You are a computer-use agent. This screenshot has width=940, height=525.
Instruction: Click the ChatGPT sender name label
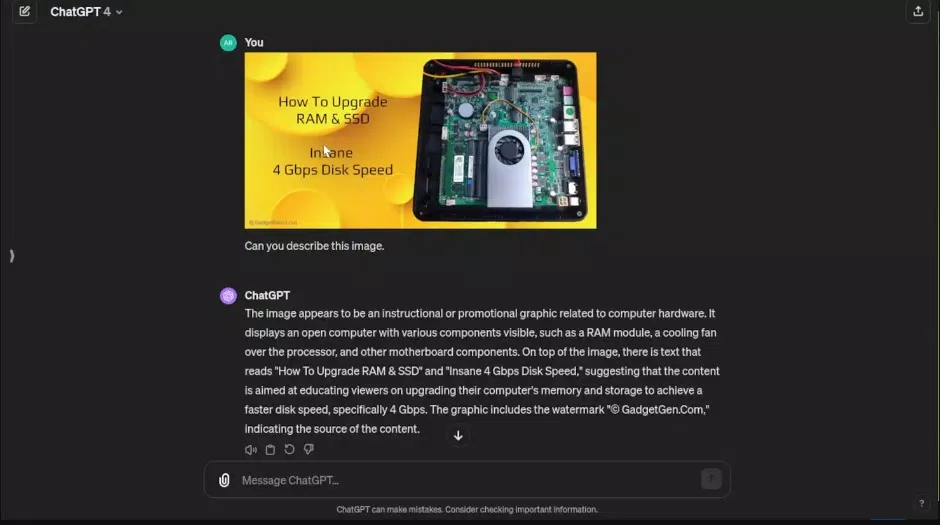[x=267, y=295]
